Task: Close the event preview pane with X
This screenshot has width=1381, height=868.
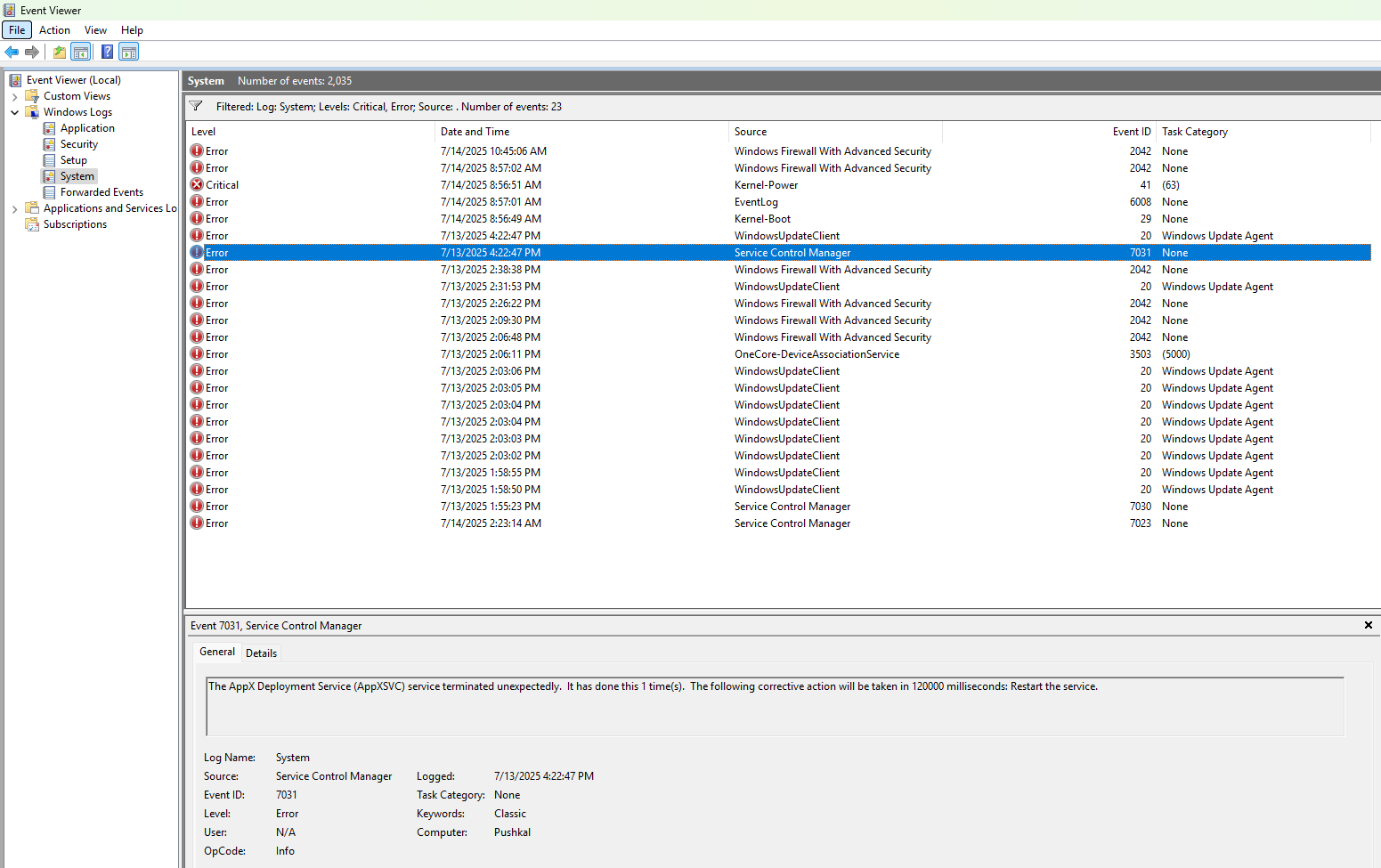Action: coord(1368,625)
